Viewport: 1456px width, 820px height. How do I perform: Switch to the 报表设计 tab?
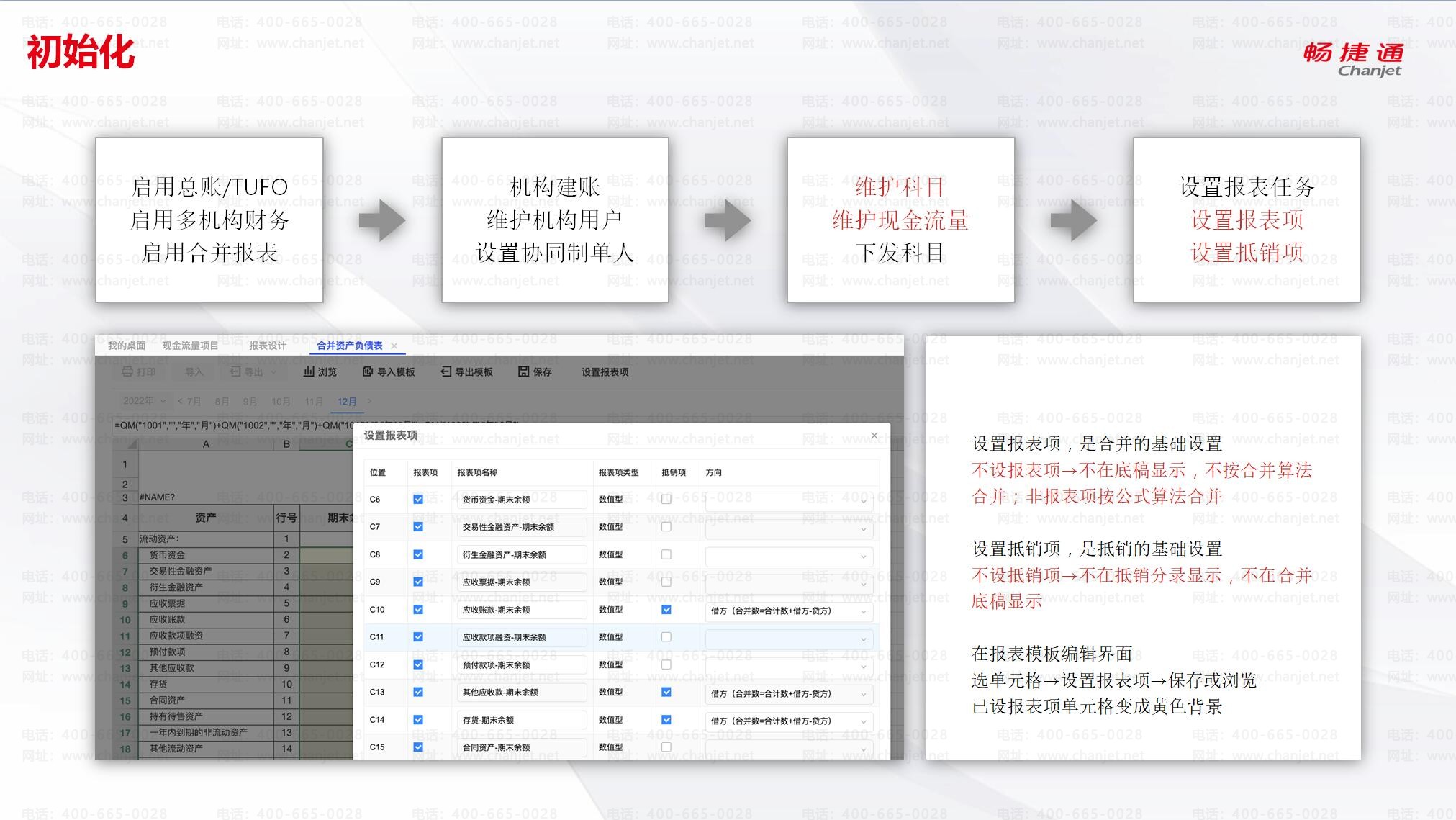[268, 346]
